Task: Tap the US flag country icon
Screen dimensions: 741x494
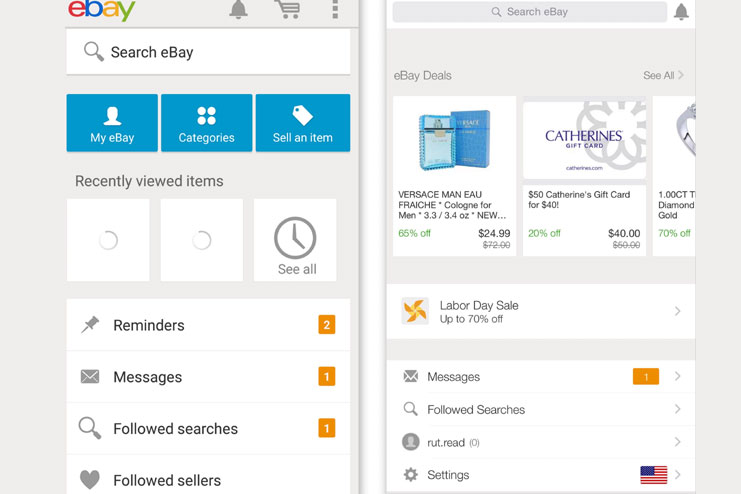Action: coord(654,475)
